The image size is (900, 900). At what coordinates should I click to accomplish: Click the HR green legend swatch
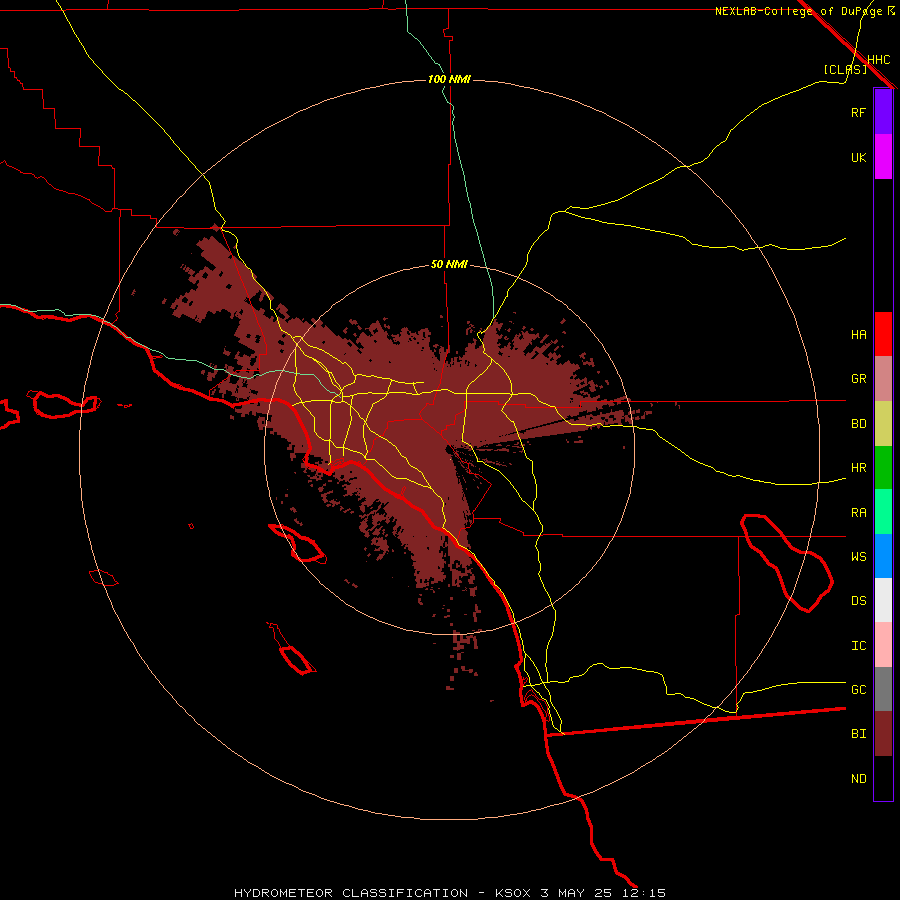(883, 468)
